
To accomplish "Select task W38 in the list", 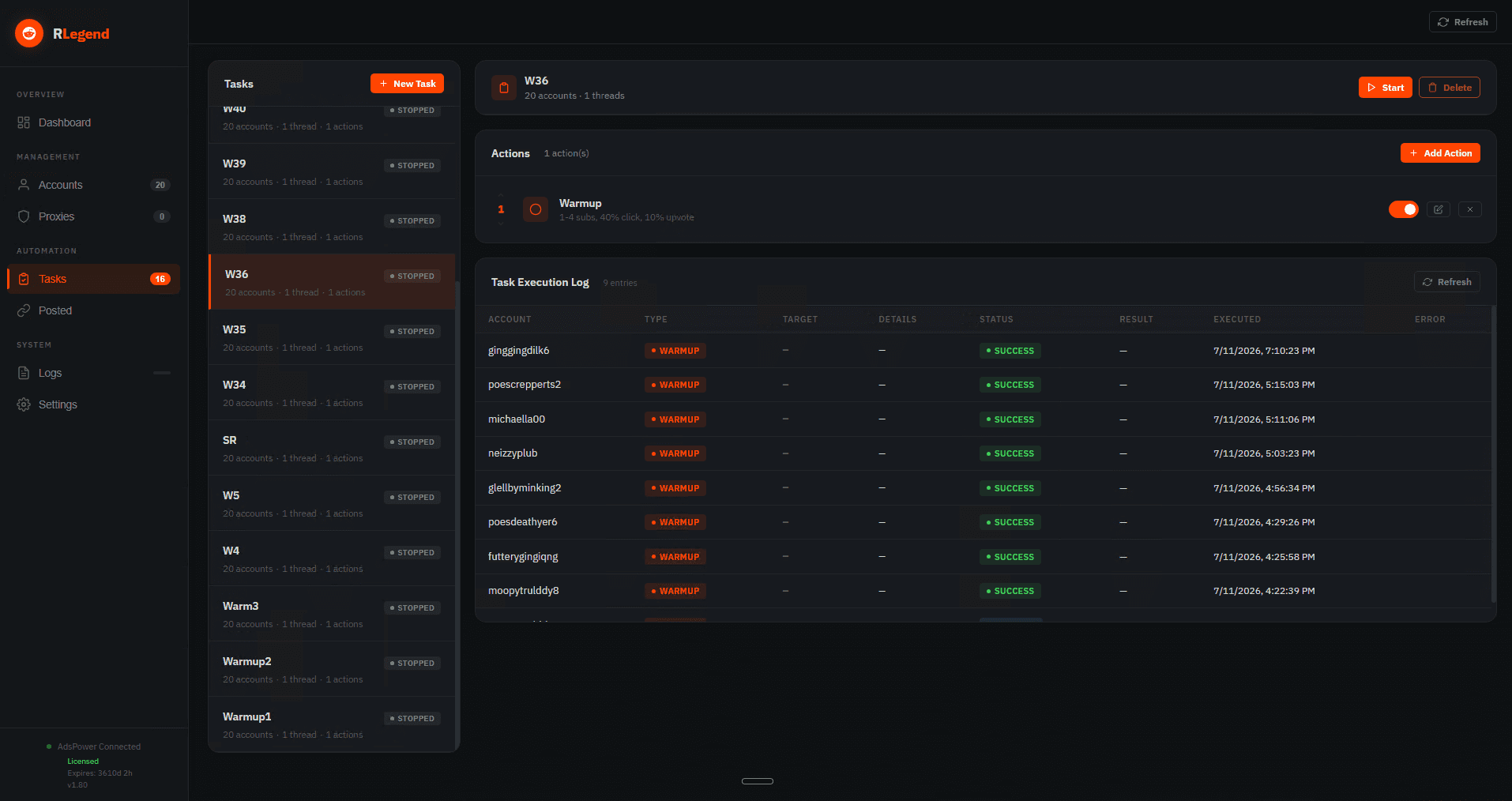I will click(332, 227).
